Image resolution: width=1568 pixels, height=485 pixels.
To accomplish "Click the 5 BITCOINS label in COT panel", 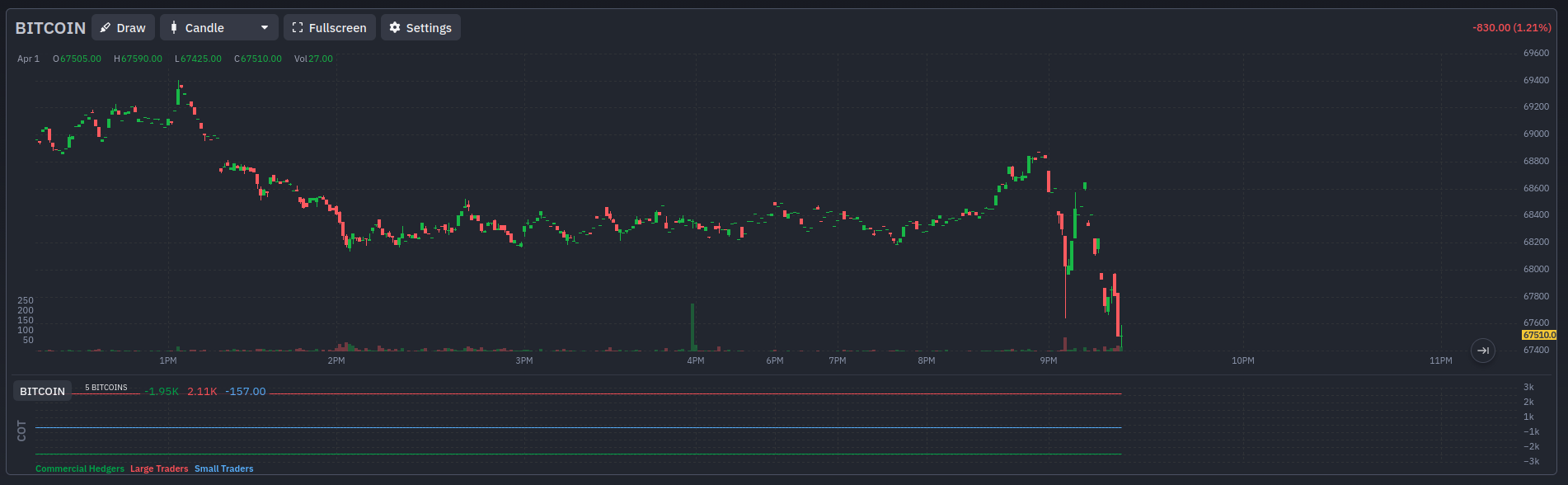I will pos(106,387).
